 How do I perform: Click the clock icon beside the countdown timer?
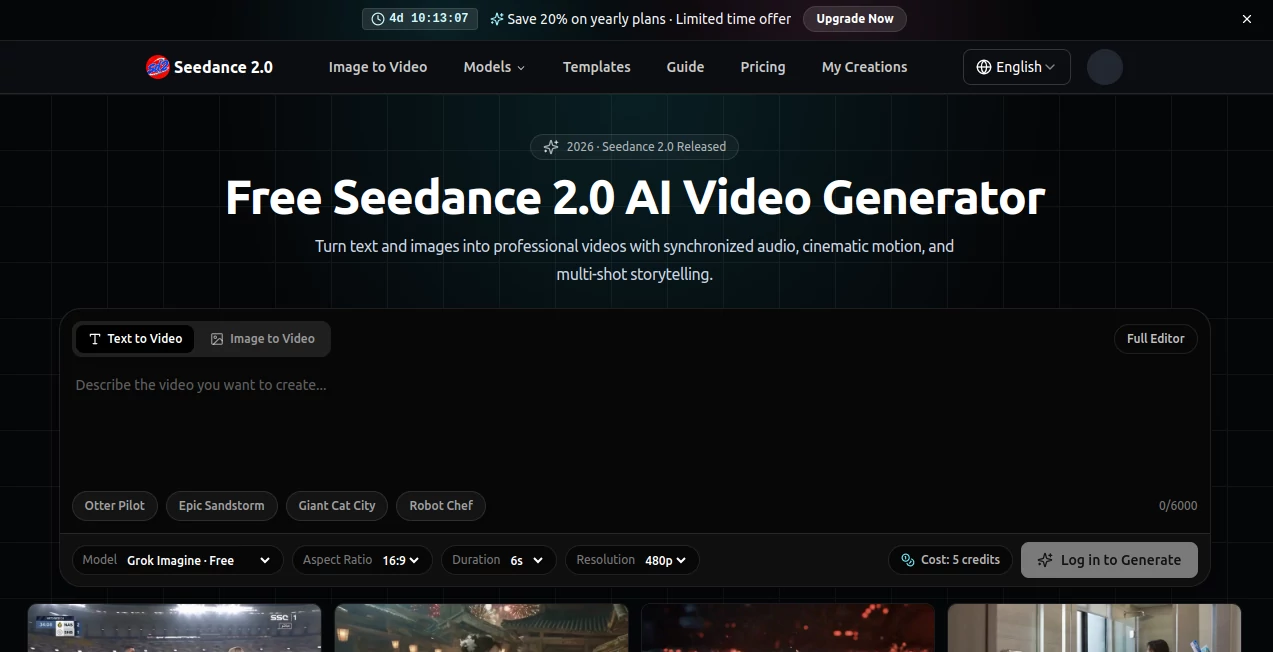tap(378, 19)
